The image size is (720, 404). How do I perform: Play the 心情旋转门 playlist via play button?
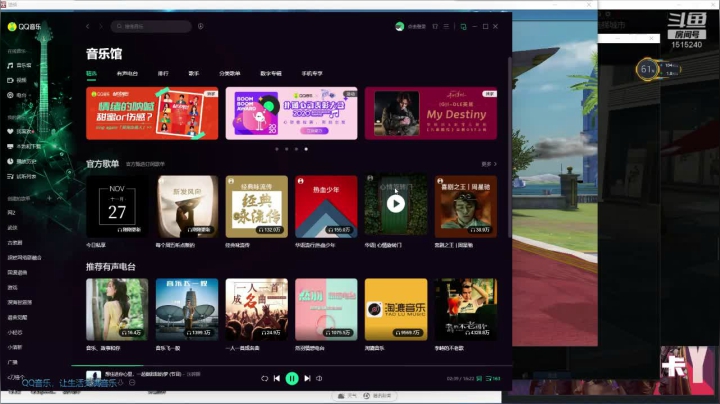396,204
